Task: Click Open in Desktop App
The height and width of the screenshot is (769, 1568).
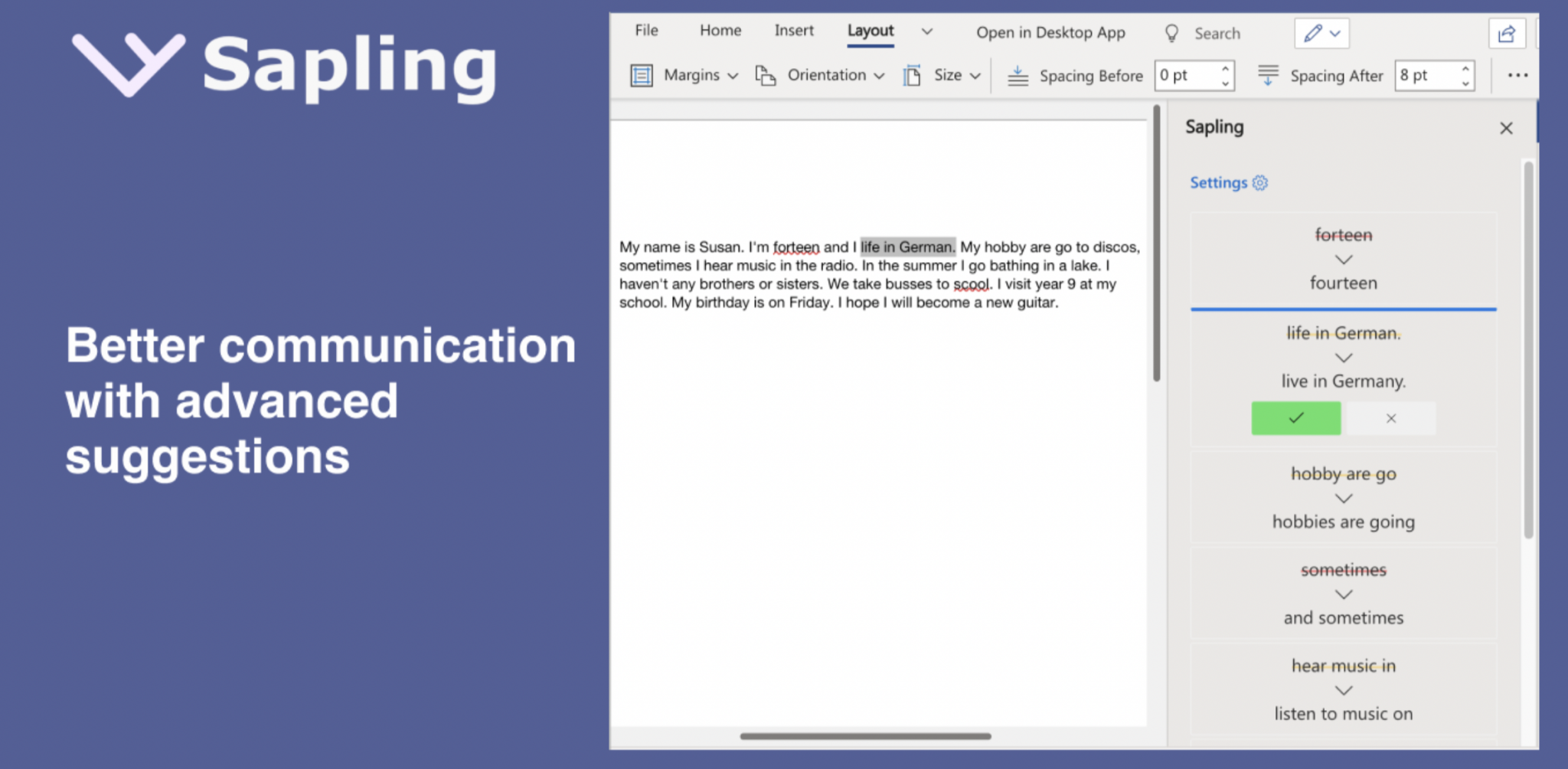Action: [1050, 32]
